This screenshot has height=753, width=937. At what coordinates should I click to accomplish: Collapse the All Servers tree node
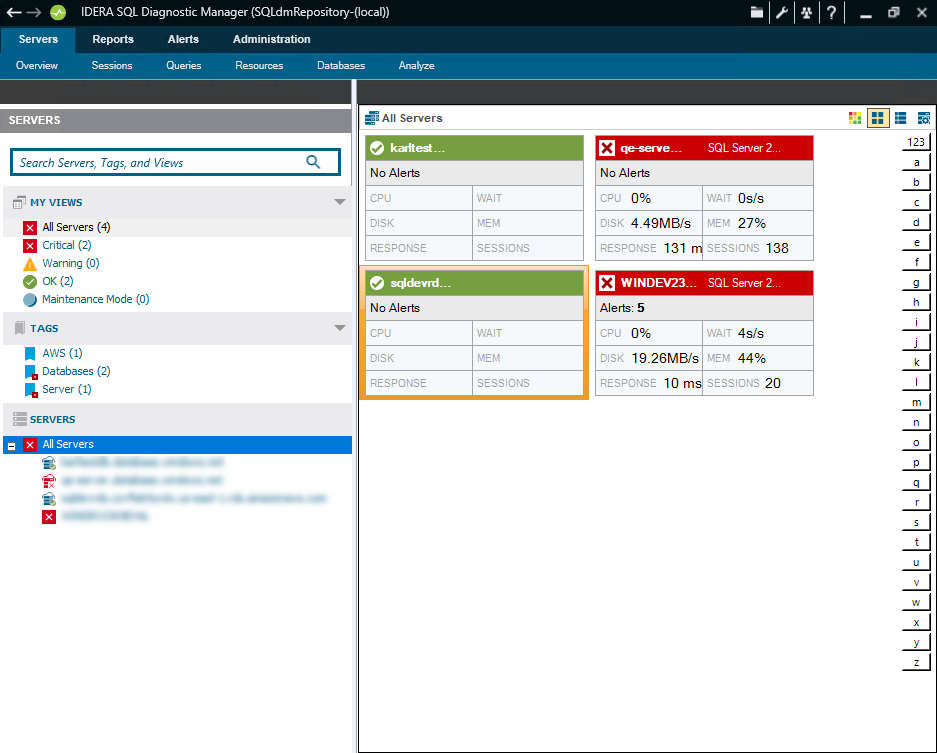tap(11, 446)
